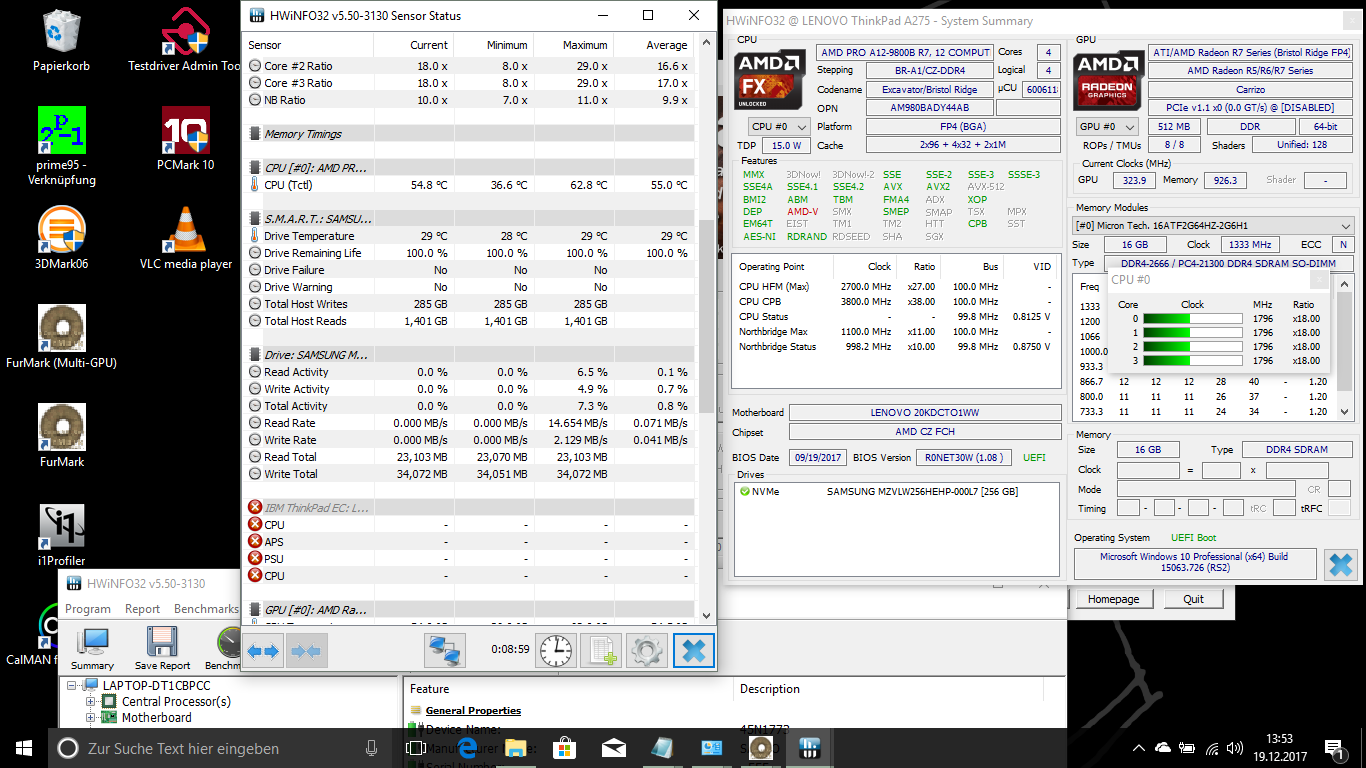
Task: Select the Drive Remaining Life sensor row
Action: click(x=471, y=253)
